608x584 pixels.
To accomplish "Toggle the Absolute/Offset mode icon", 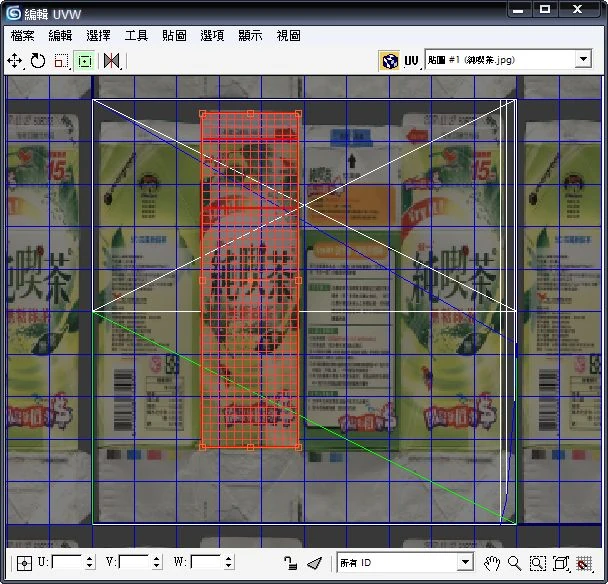I will (24, 563).
